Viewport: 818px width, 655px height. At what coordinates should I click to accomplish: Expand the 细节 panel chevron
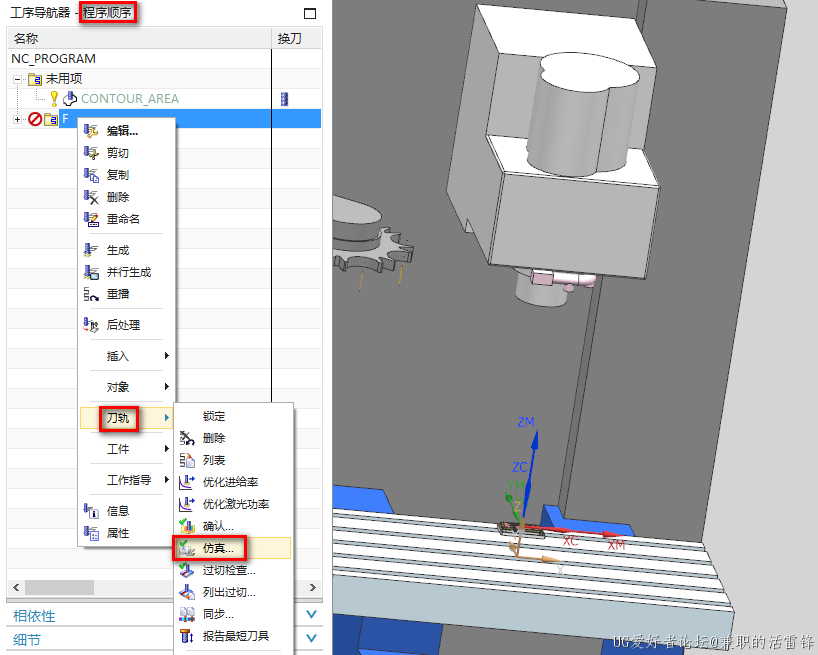click(x=311, y=639)
